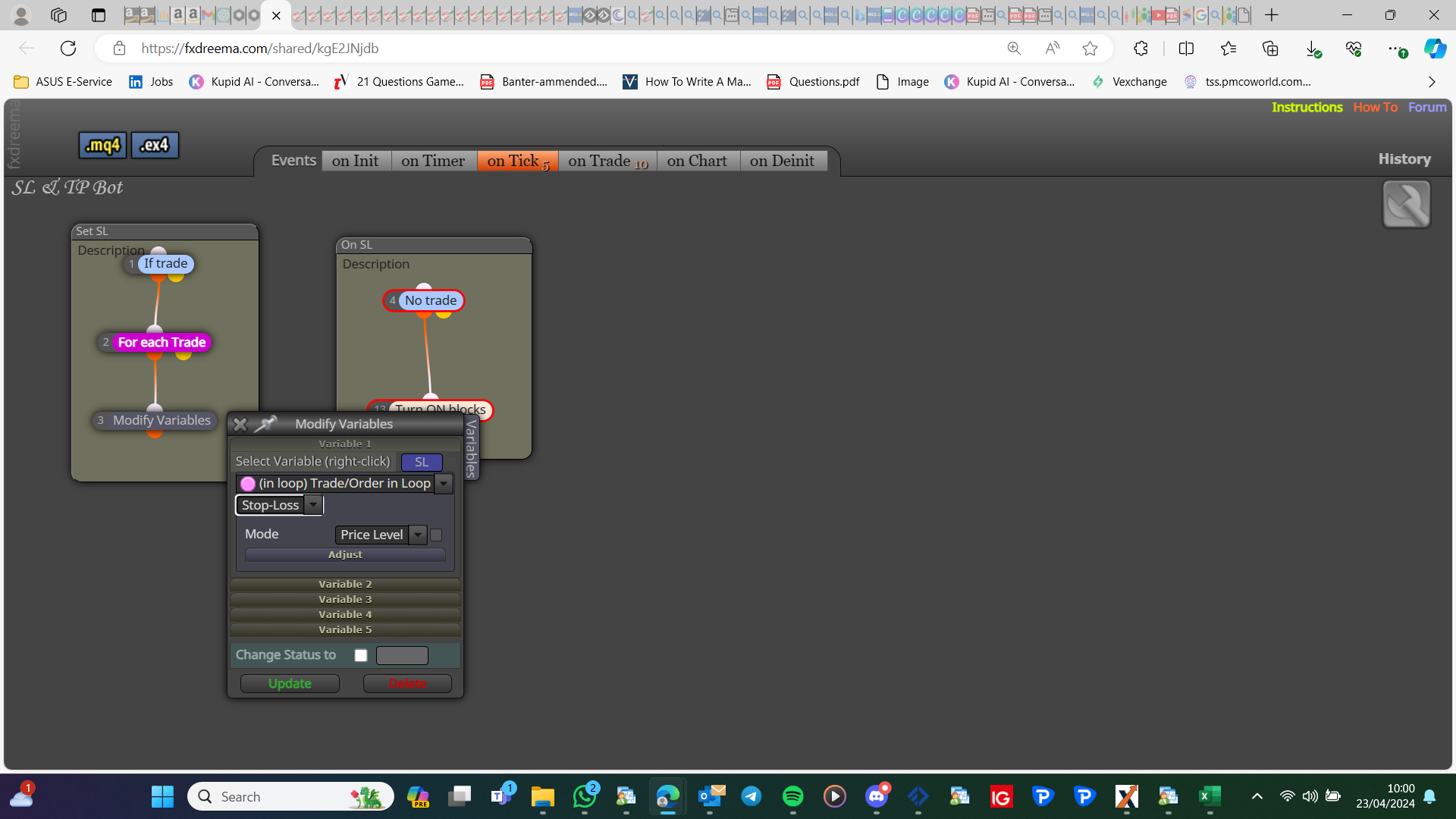Click the red Delete button
Image resolution: width=1456 pixels, height=819 pixels.
(407, 684)
